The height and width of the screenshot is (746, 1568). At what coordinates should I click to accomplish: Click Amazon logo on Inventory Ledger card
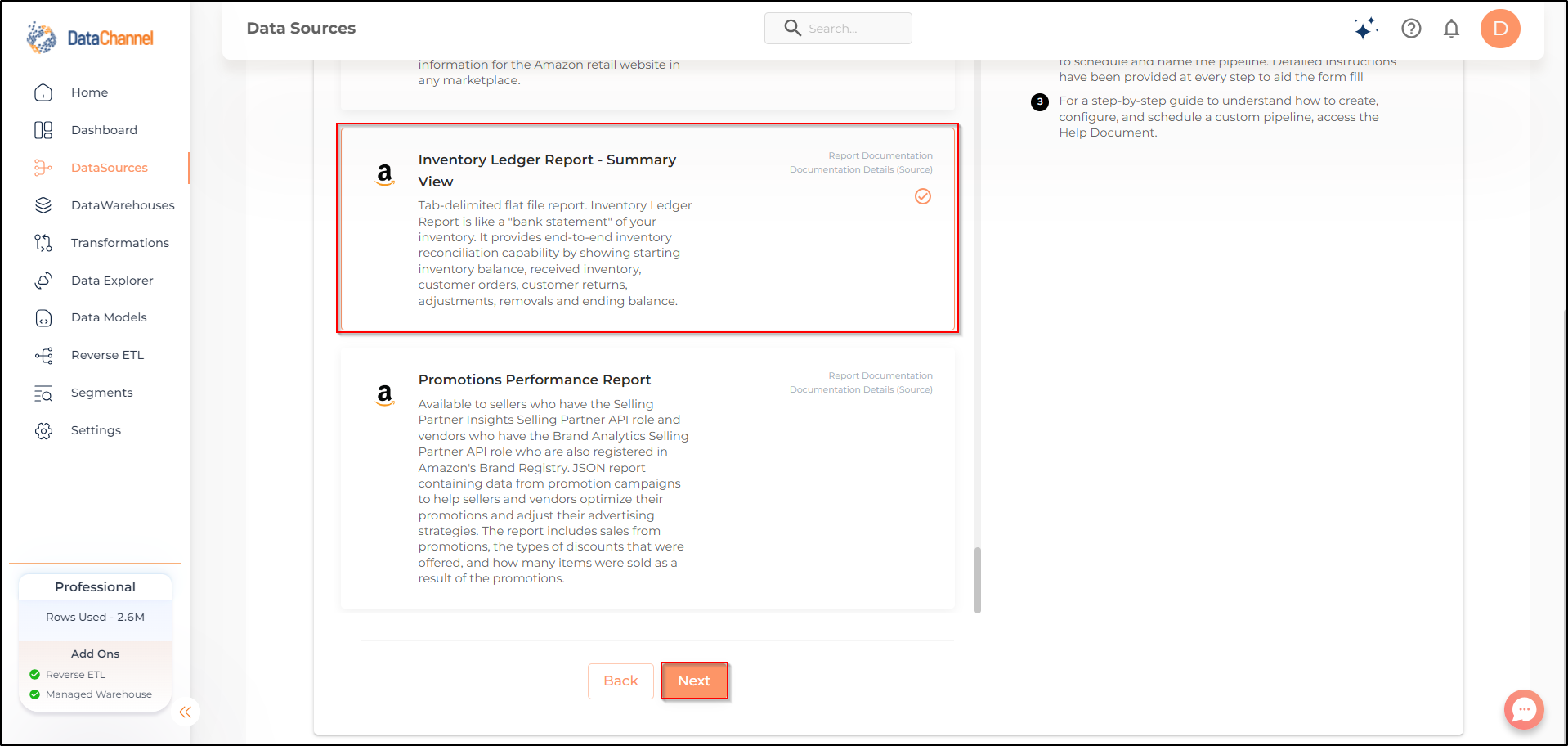click(384, 174)
